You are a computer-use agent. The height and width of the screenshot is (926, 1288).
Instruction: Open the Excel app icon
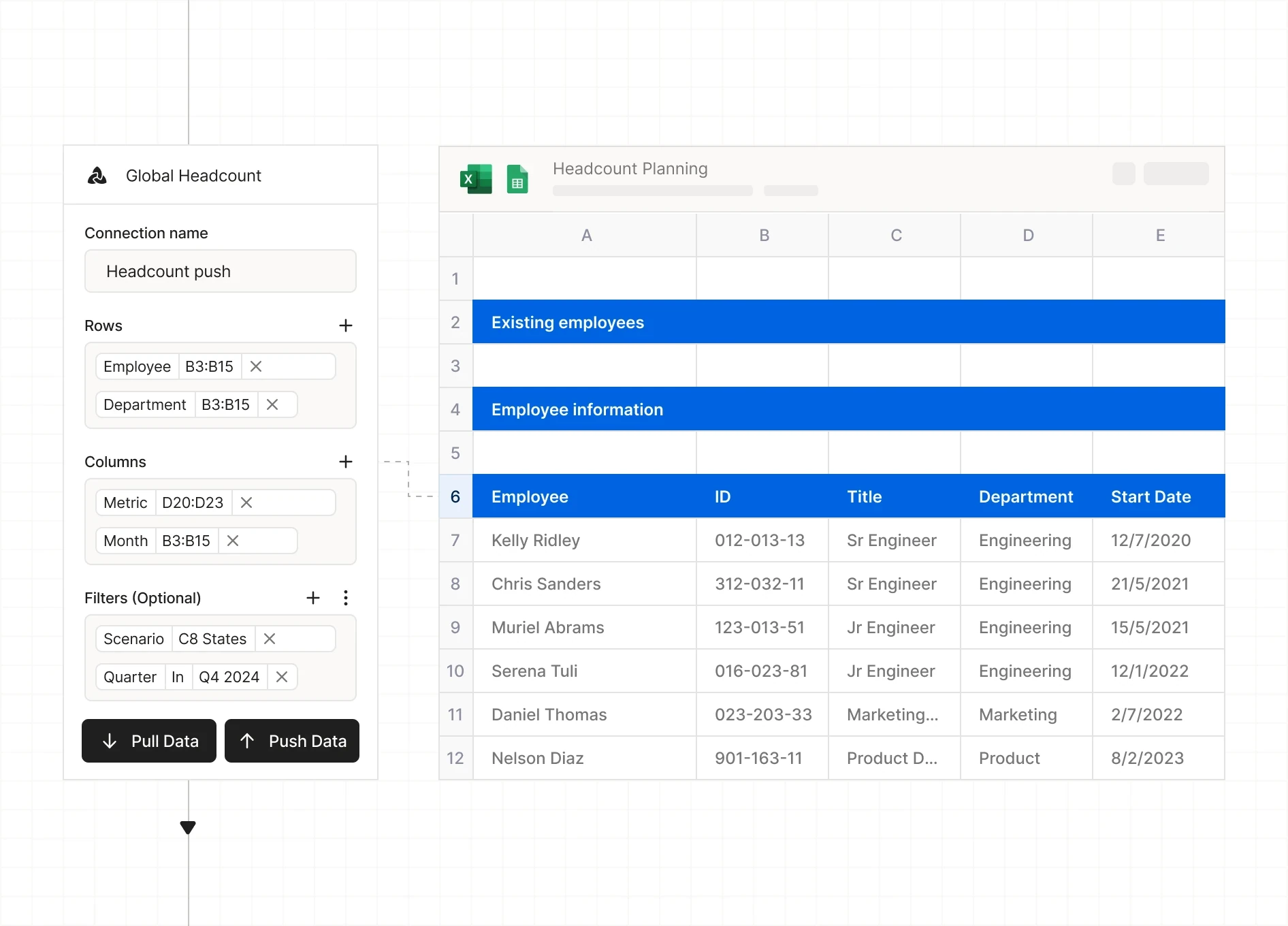coord(476,179)
